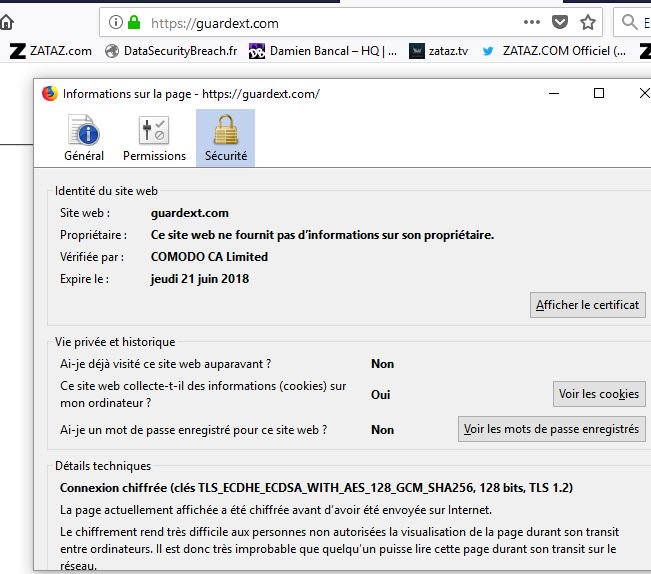Open site information via the circled i icon
Screen dimensions: 651x574
(116, 22)
